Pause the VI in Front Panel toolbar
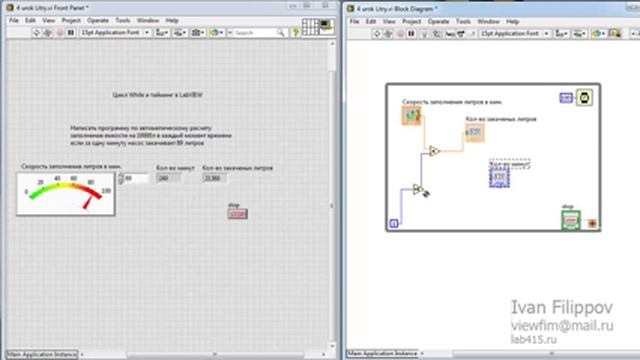The image size is (640, 360). pyautogui.click(x=71, y=33)
